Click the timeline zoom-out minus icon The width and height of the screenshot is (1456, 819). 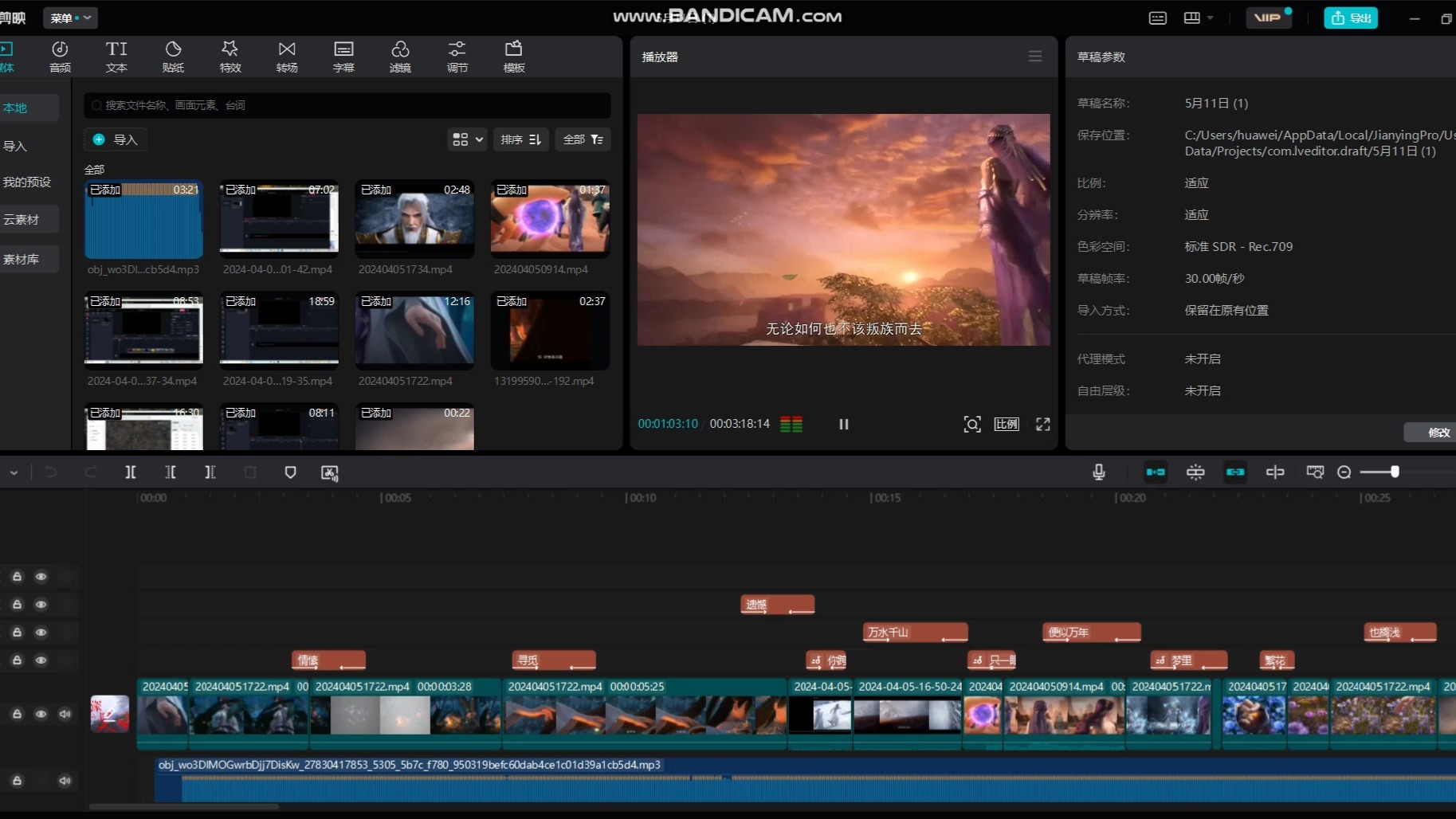1344,472
